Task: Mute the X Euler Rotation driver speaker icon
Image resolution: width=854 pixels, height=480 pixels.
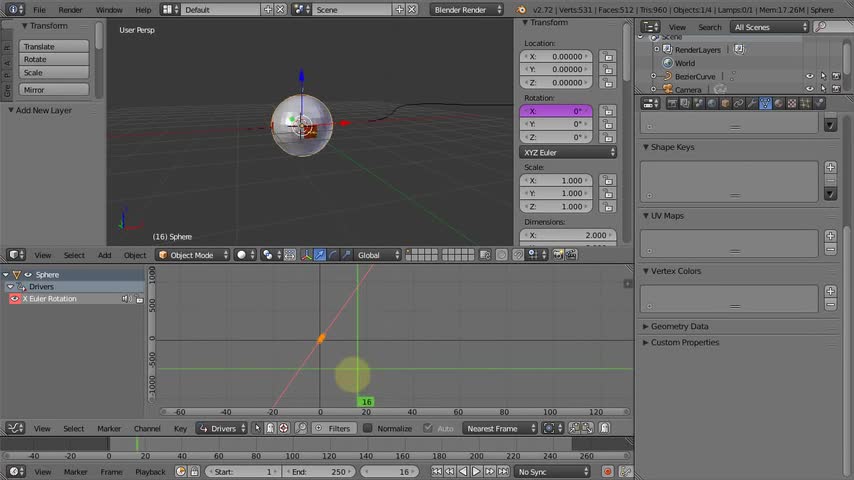Action: click(126, 299)
